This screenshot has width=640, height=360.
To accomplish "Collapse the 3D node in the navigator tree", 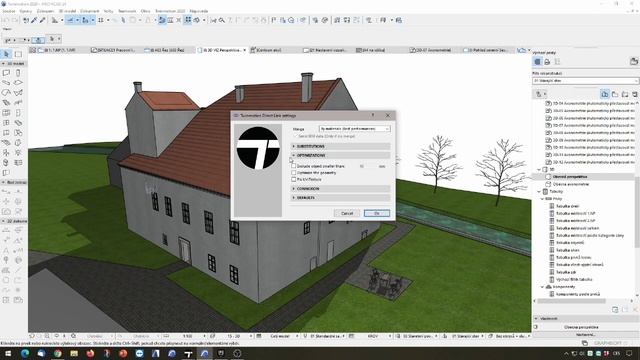I will (539, 169).
